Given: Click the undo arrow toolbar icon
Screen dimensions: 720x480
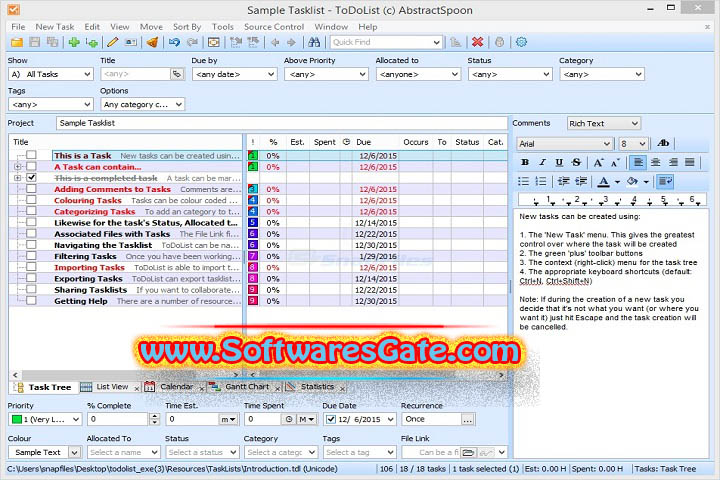Looking at the screenshot, I should click(174, 42).
